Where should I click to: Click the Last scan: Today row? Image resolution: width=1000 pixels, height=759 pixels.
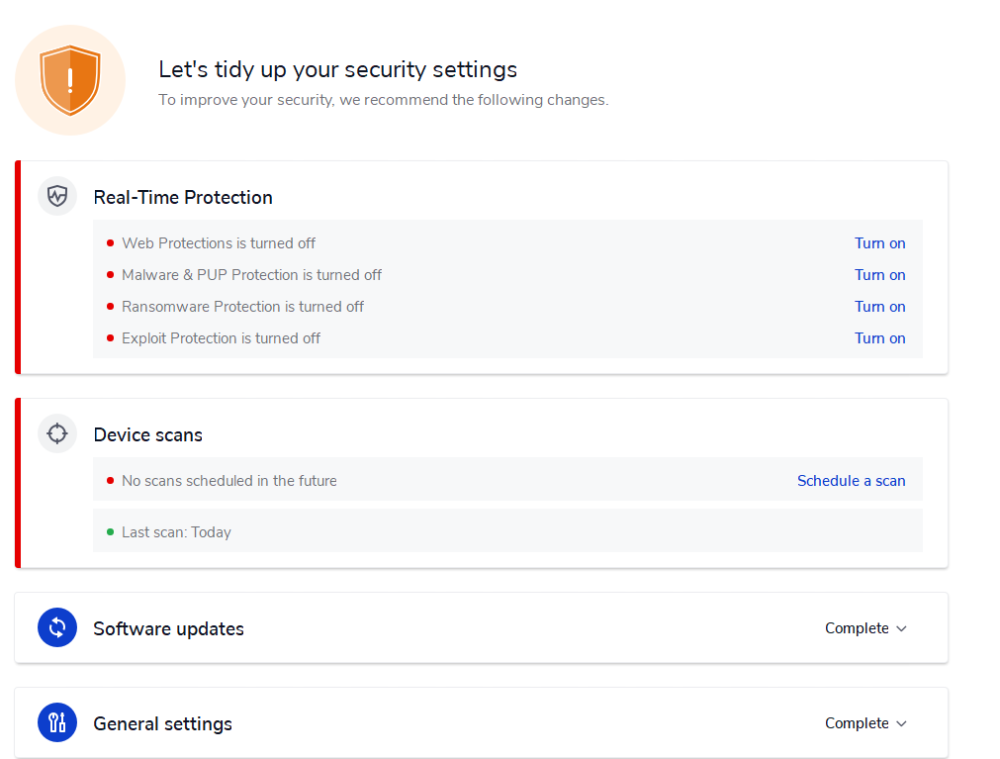[x=176, y=532]
